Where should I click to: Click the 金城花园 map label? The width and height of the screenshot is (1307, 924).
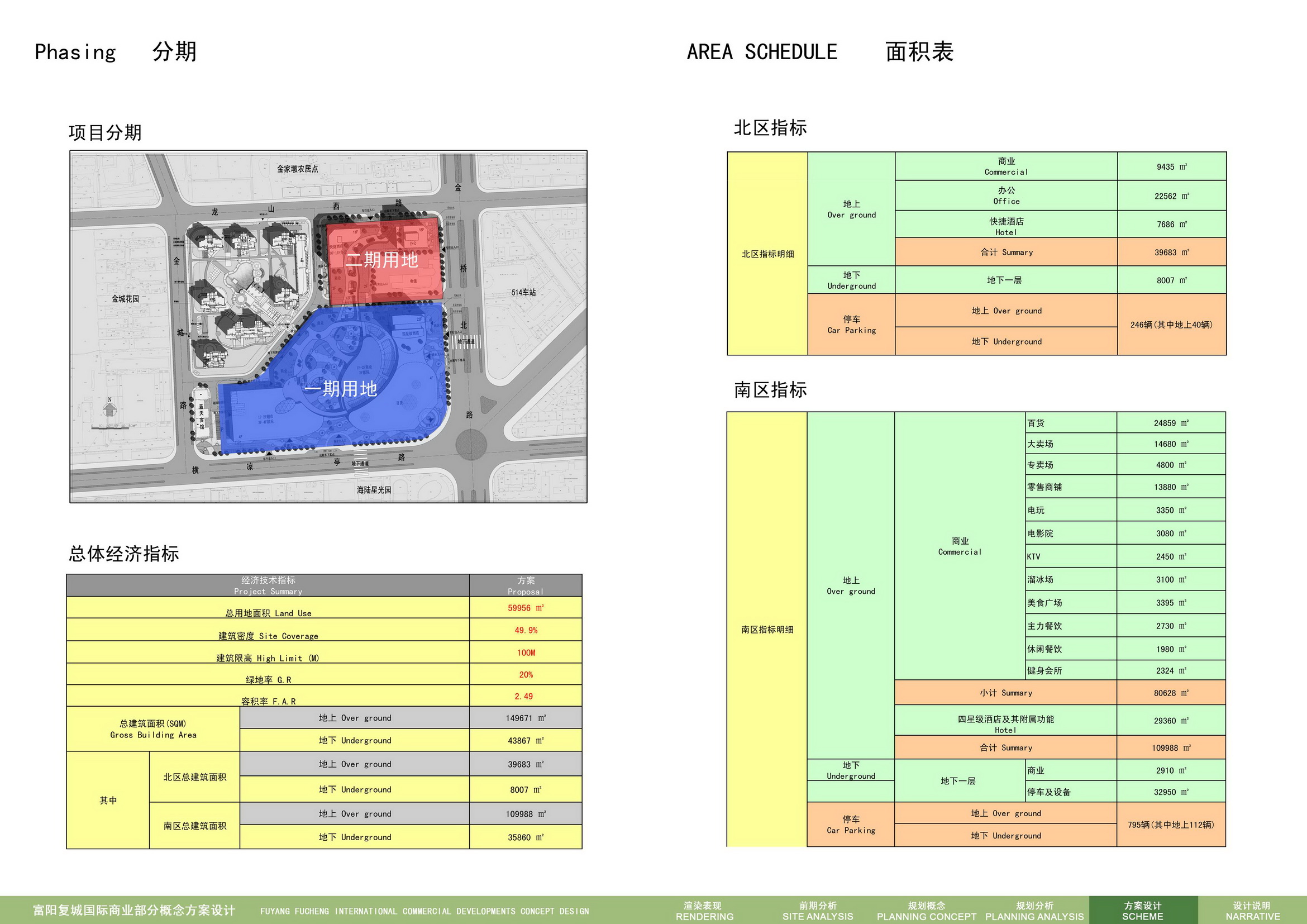[125, 298]
